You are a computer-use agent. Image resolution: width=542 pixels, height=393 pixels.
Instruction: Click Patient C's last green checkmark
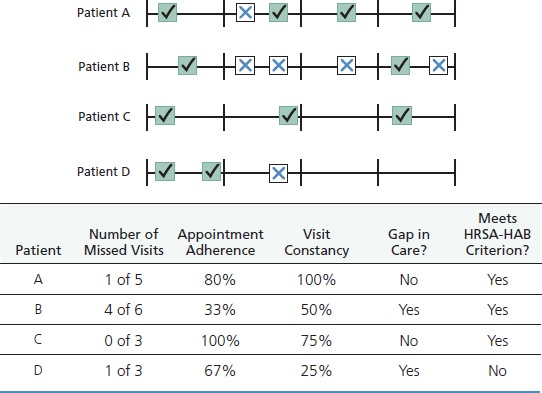coord(402,115)
